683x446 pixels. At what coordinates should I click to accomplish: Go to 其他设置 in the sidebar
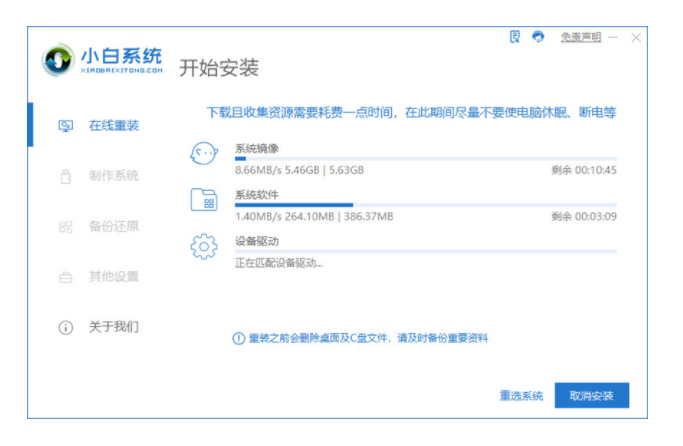point(113,276)
